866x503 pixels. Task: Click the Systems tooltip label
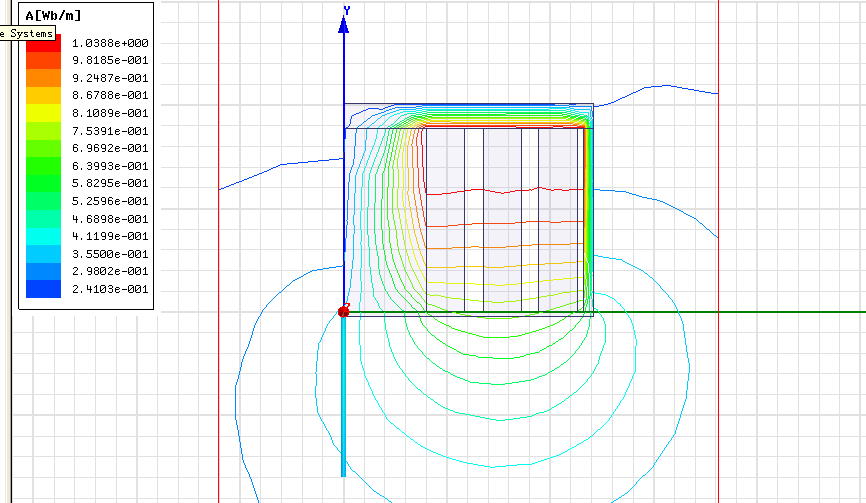pyautogui.click(x=28, y=34)
